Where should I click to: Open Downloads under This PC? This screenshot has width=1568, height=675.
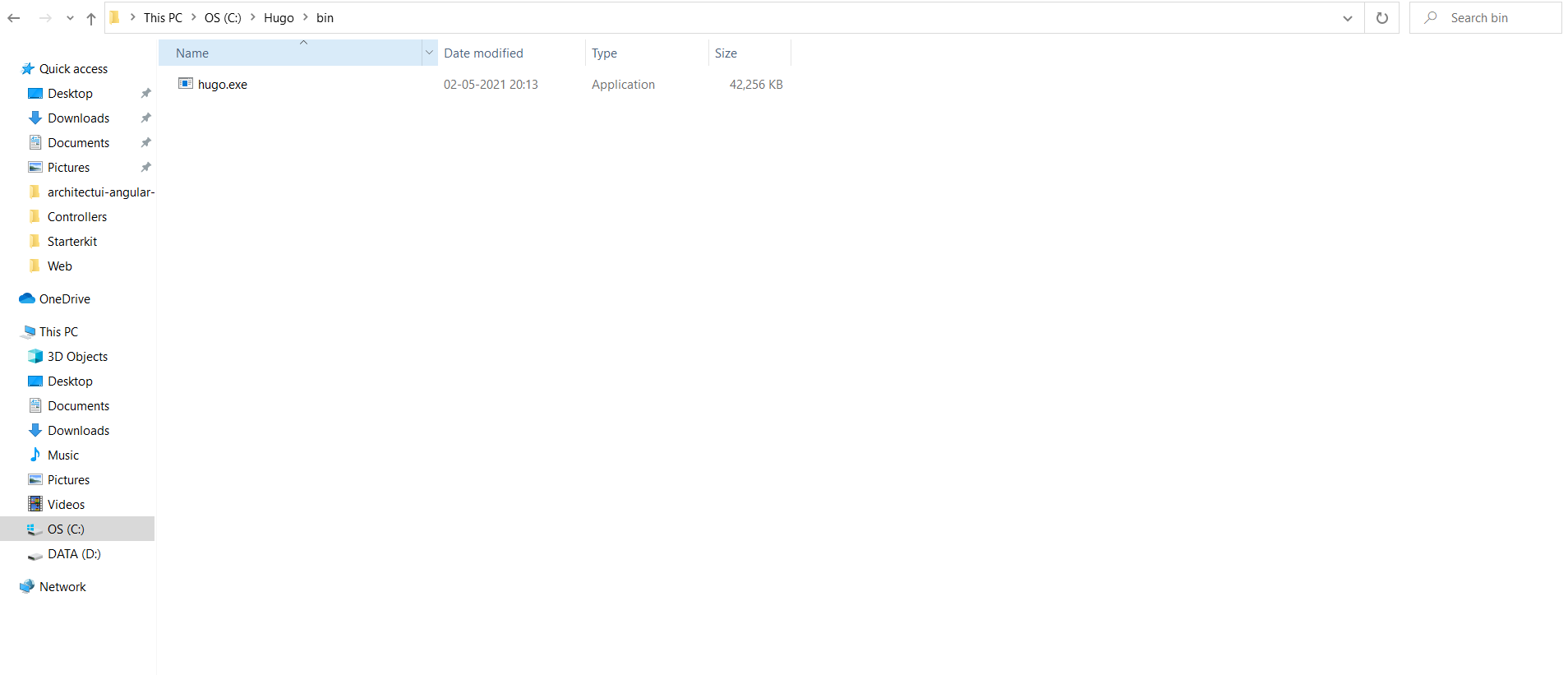pos(78,431)
